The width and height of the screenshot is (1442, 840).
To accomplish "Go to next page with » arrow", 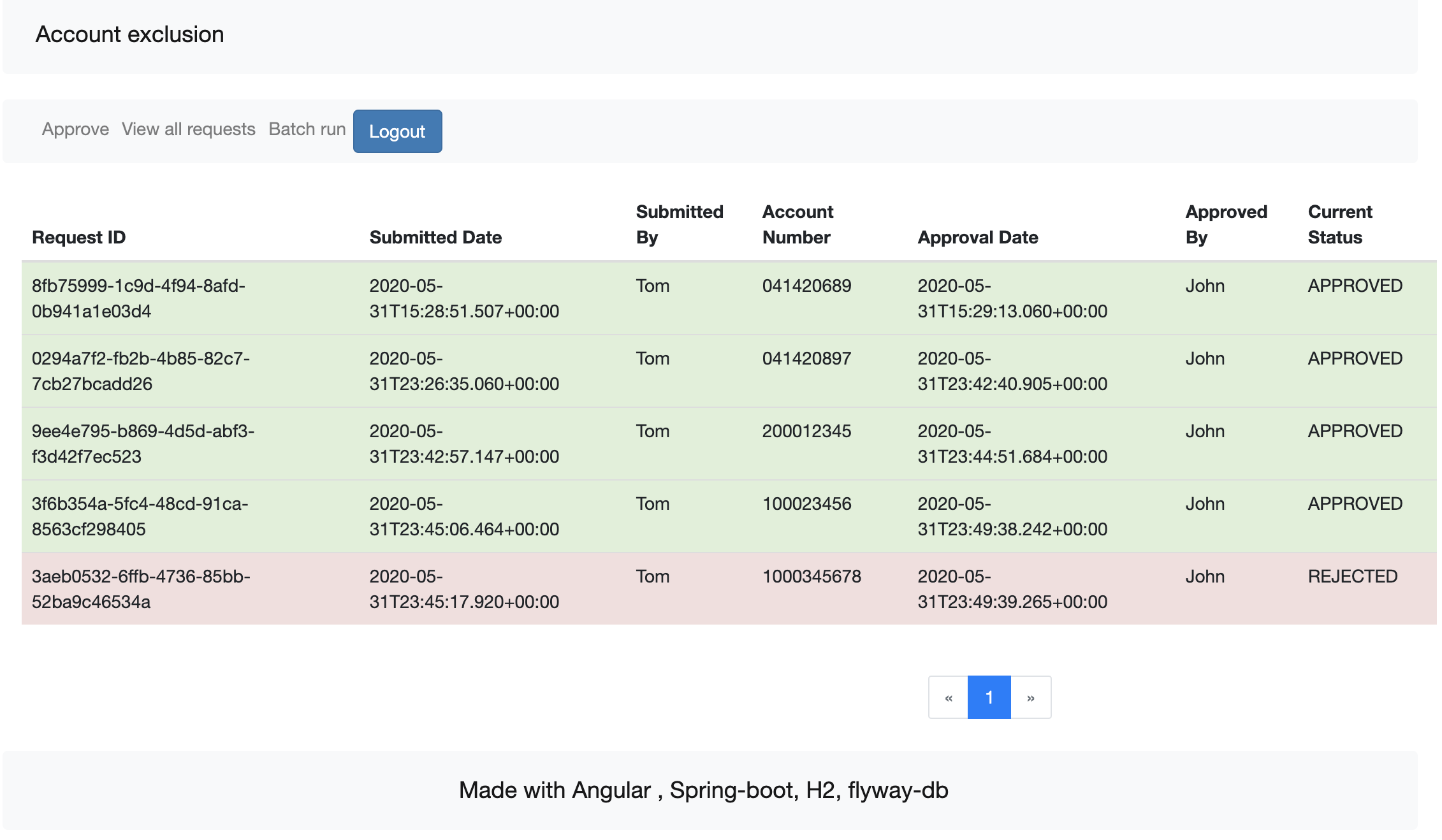I will coord(1030,697).
